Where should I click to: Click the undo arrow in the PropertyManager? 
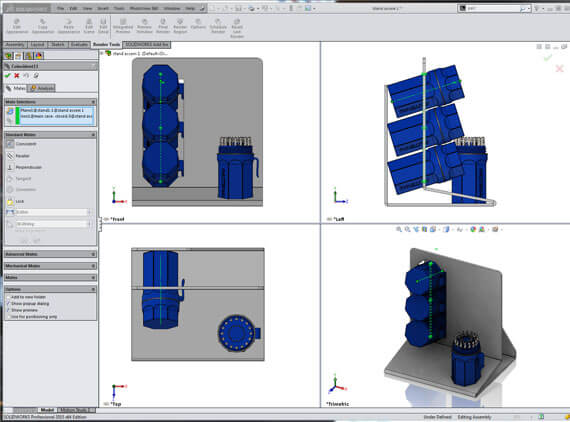26,76
